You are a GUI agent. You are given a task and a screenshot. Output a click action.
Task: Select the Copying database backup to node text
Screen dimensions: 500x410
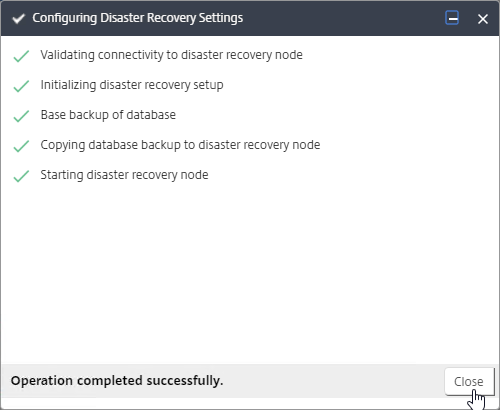click(x=180, y=145)
